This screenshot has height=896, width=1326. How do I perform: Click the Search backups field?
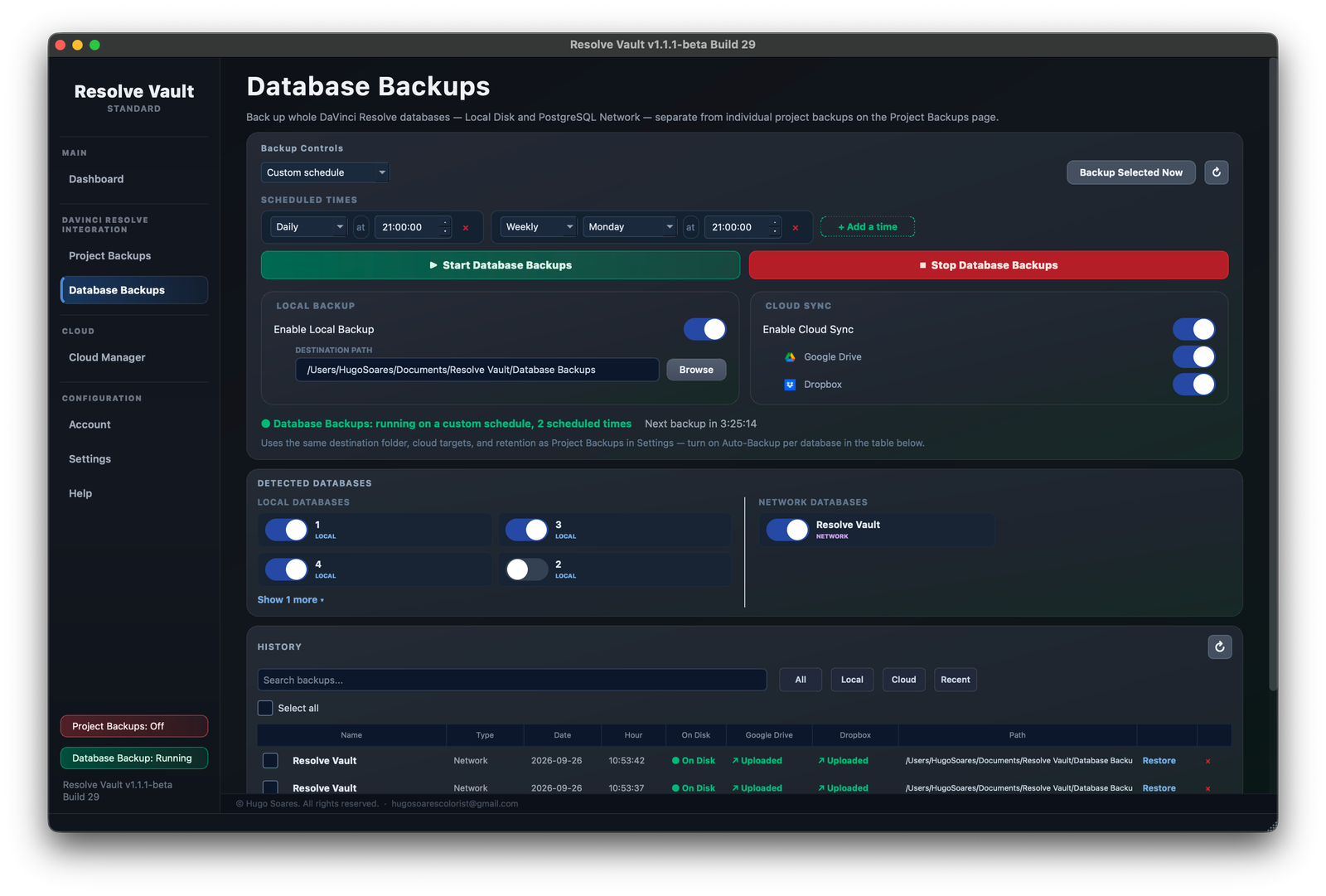coord(512,680)
